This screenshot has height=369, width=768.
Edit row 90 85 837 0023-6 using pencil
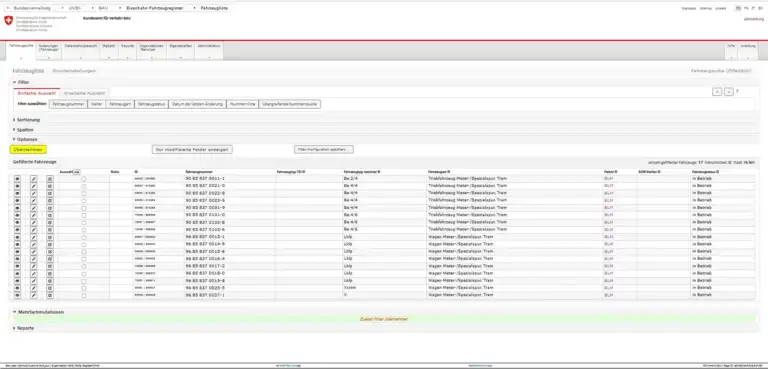pyautogui.click(x=34, y=200)
